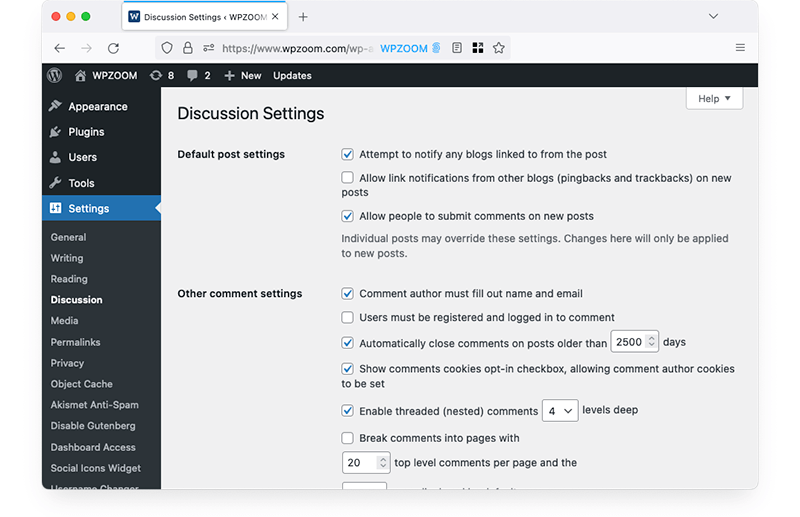Click the Settings sliders icon in sidebar
Screen dimensions: 800x517
(x=55, y=208)
